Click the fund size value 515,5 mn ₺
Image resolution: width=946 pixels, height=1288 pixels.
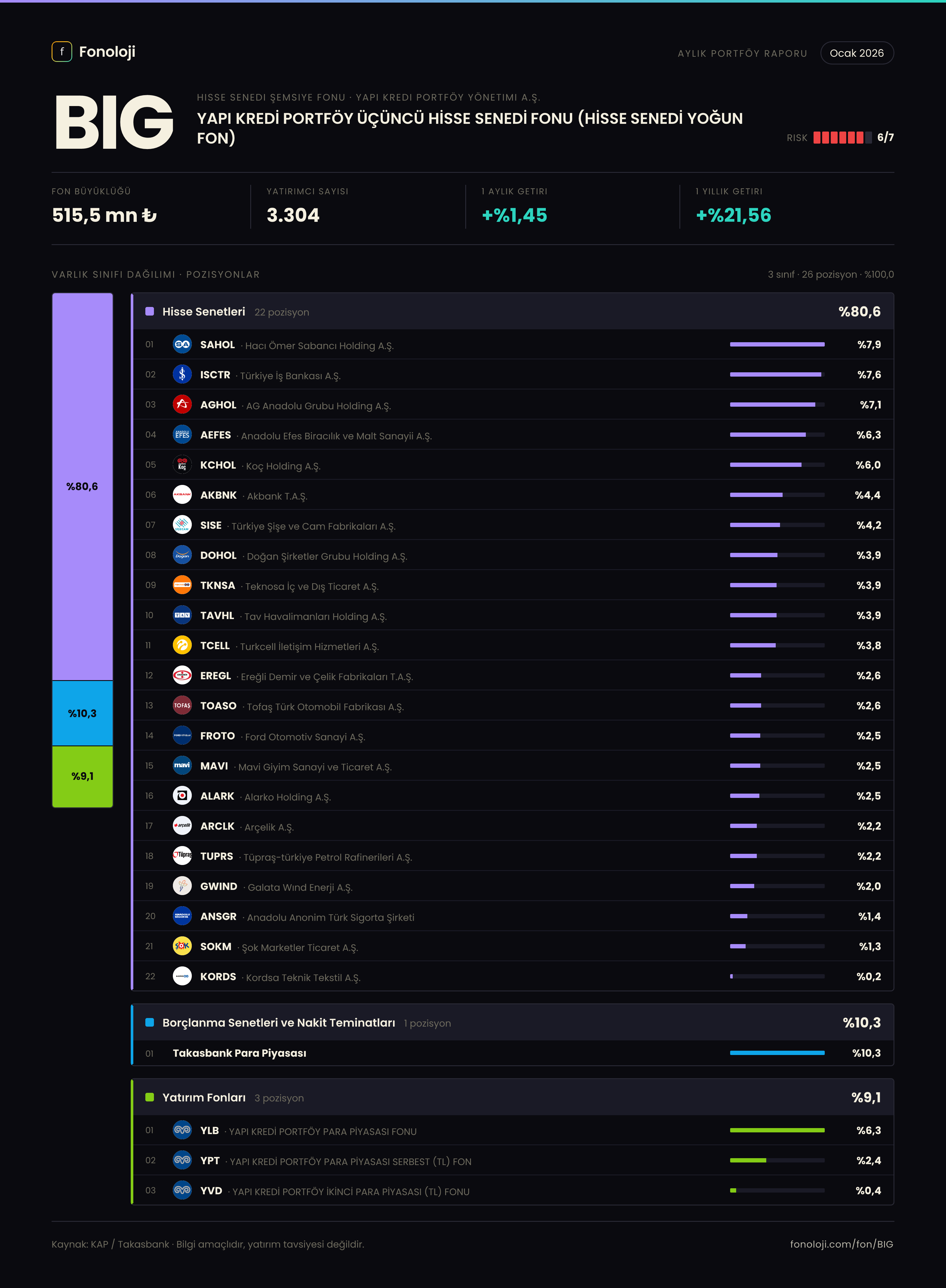click(x=104, y=215)
